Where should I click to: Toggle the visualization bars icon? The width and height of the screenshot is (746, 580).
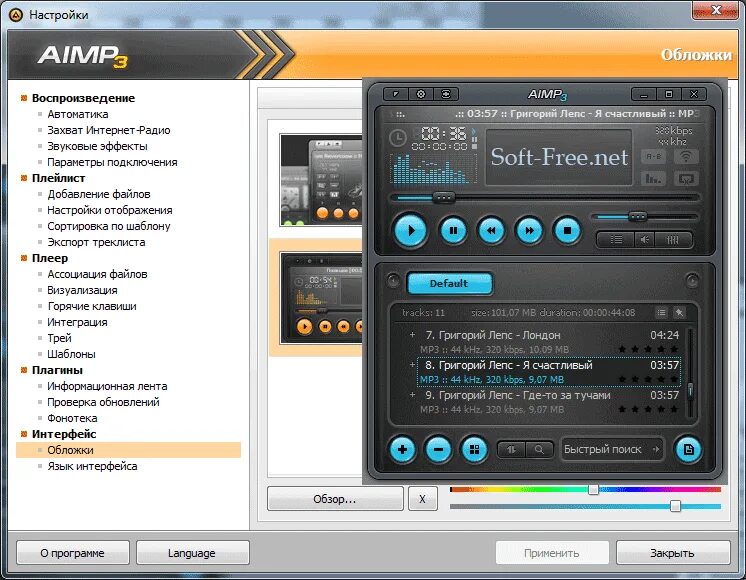(x=654, y=179)
